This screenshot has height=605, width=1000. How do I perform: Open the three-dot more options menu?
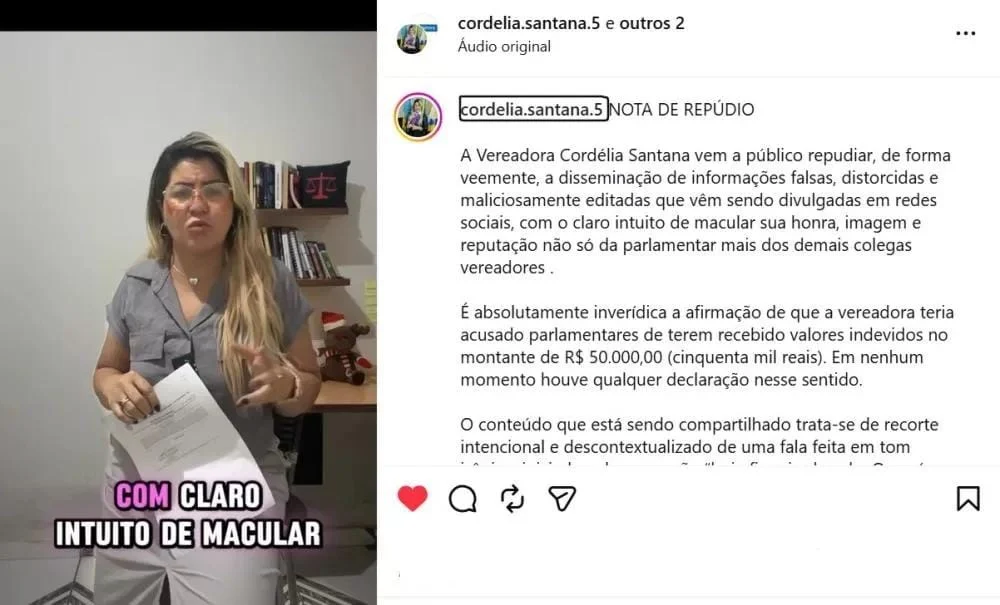966,33
